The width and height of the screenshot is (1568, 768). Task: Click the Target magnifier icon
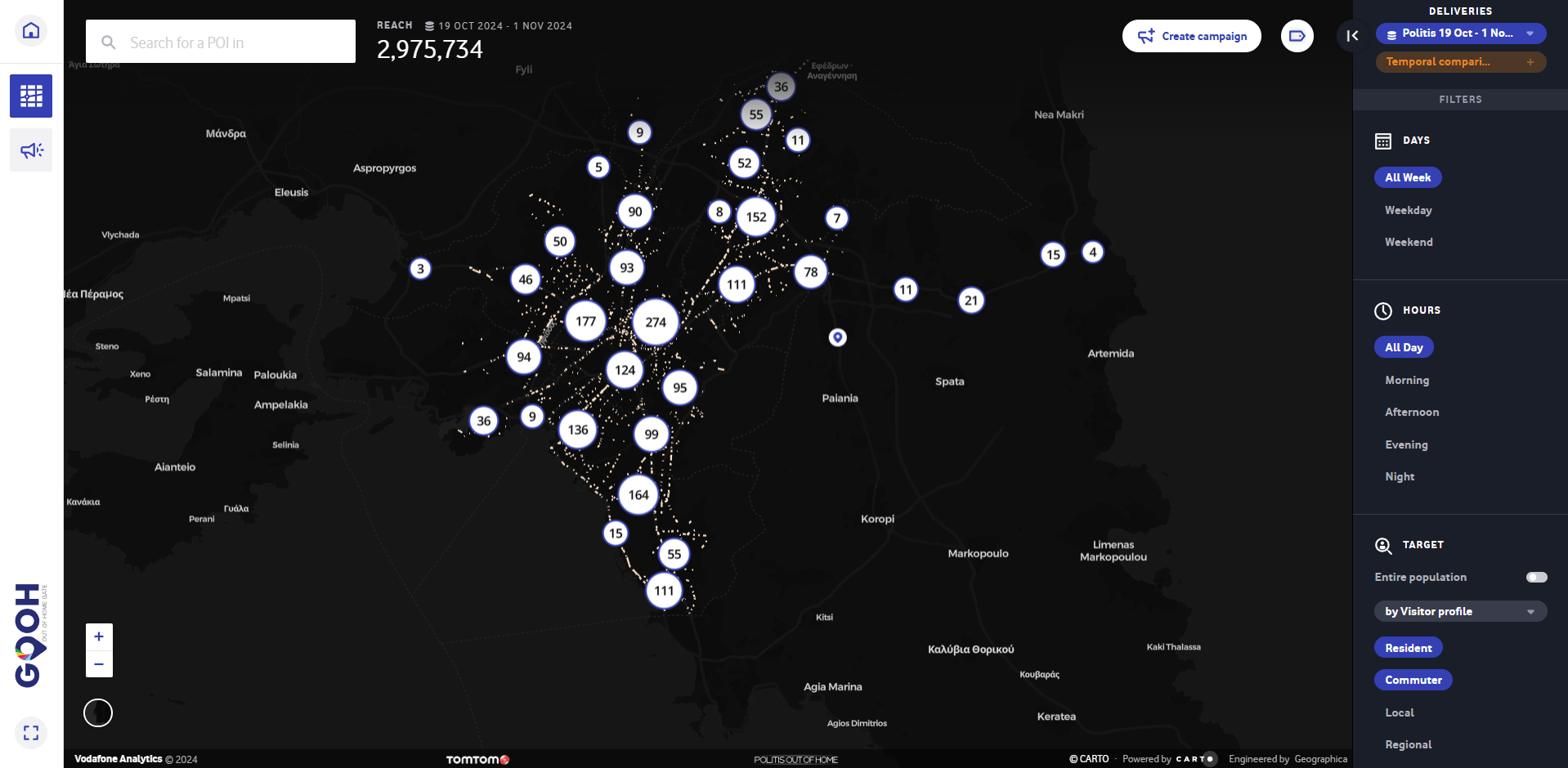1383,546
